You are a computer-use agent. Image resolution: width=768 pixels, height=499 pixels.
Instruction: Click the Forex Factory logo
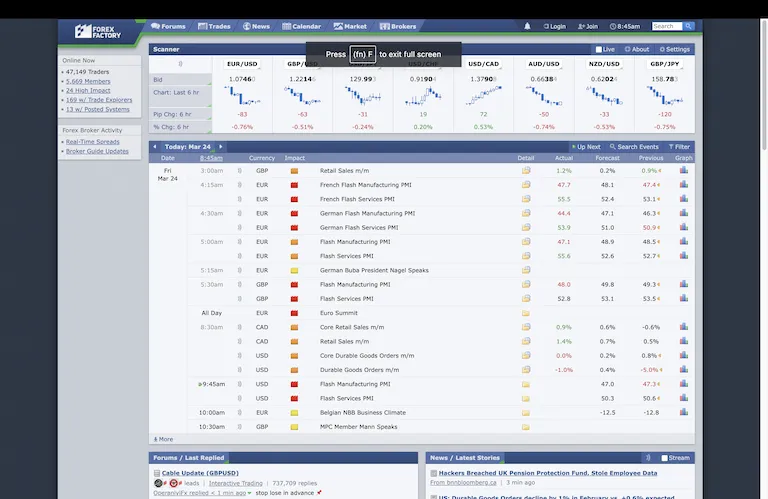(97, 31)
